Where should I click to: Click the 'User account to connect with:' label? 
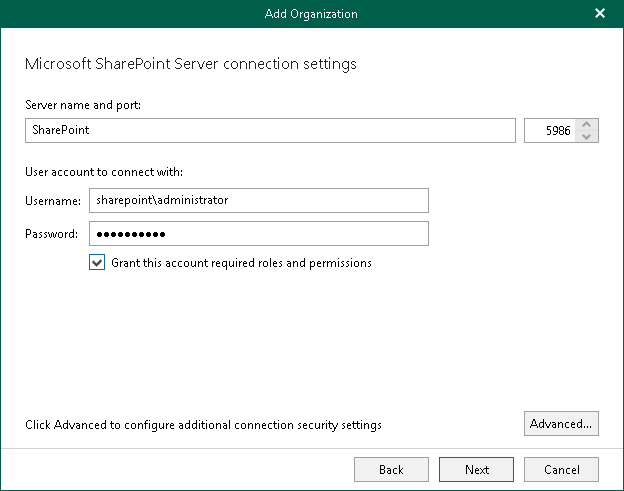[104, 172]
